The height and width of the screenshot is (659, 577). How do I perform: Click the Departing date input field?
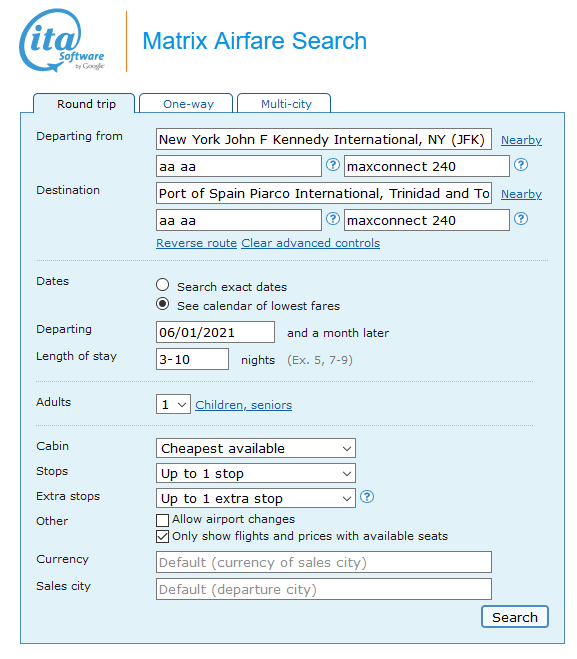(215, 332)
